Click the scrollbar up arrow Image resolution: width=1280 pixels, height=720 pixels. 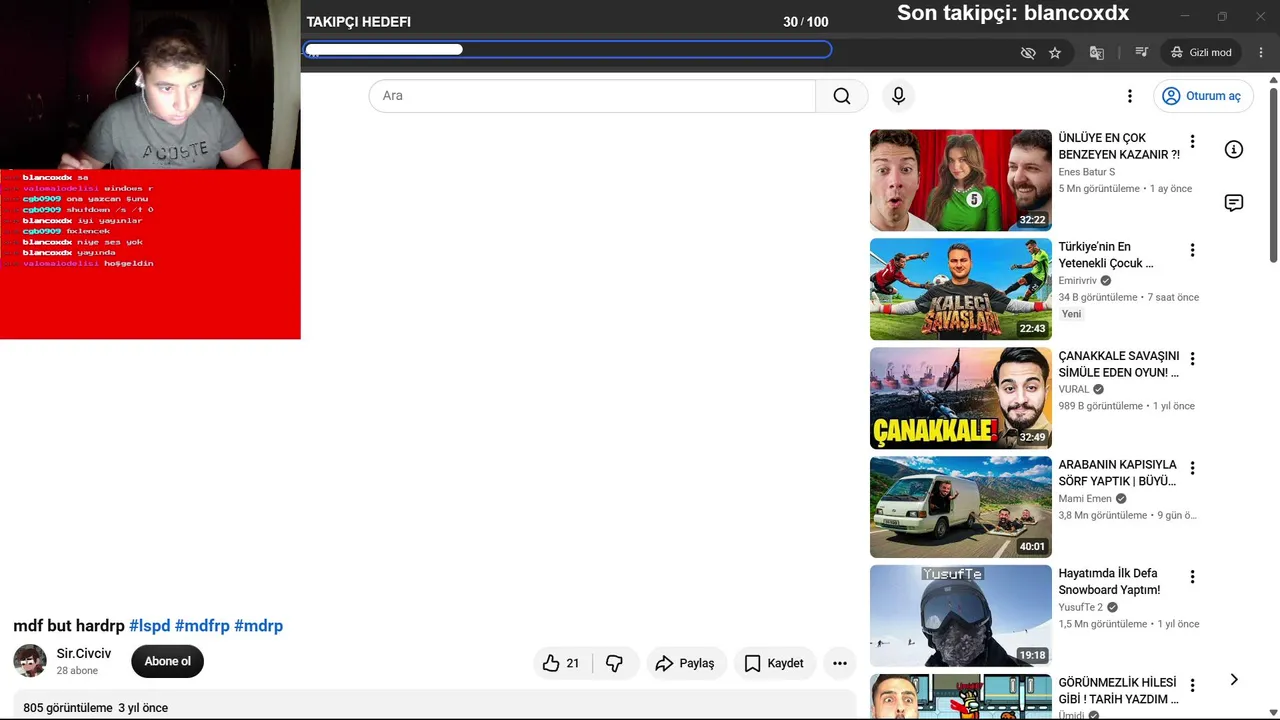(1274, 80)
